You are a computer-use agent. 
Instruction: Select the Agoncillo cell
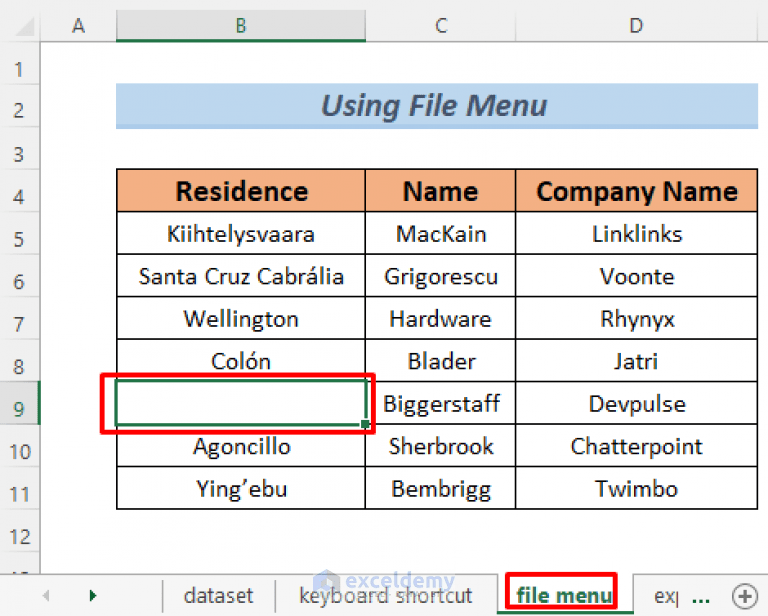[x=241, y=446]
